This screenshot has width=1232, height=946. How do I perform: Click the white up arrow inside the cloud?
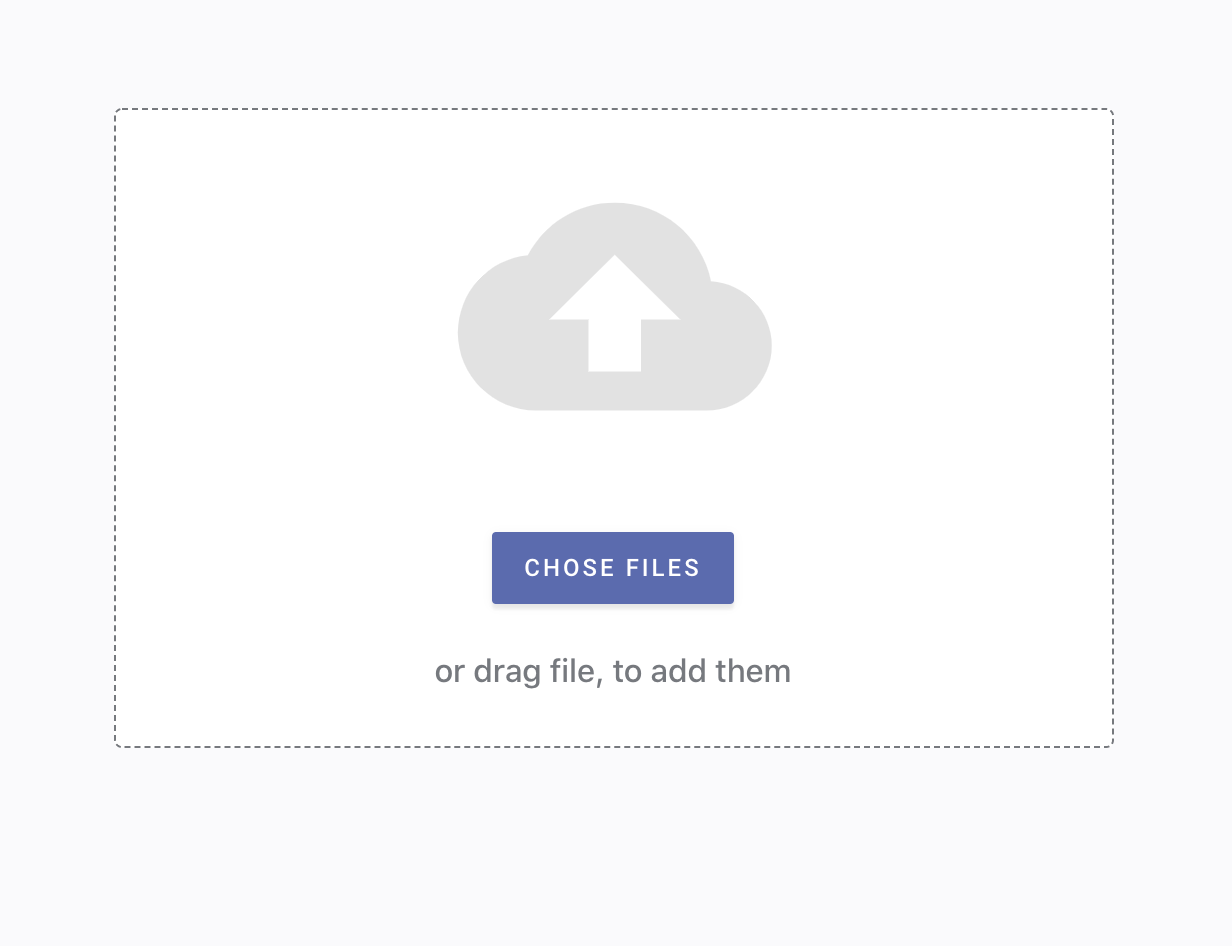614,313
